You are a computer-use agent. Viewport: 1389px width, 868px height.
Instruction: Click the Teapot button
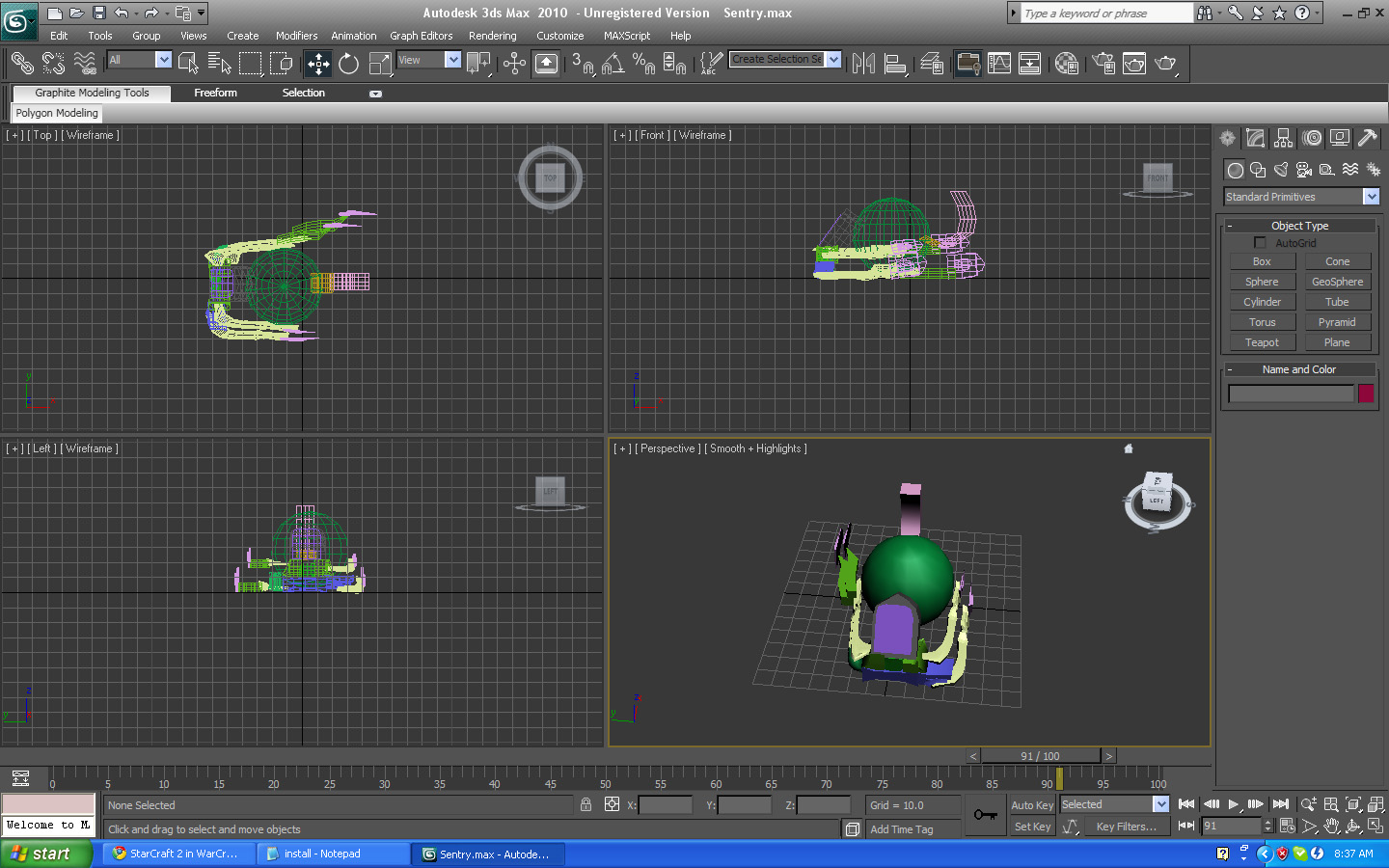(1262, 342)
